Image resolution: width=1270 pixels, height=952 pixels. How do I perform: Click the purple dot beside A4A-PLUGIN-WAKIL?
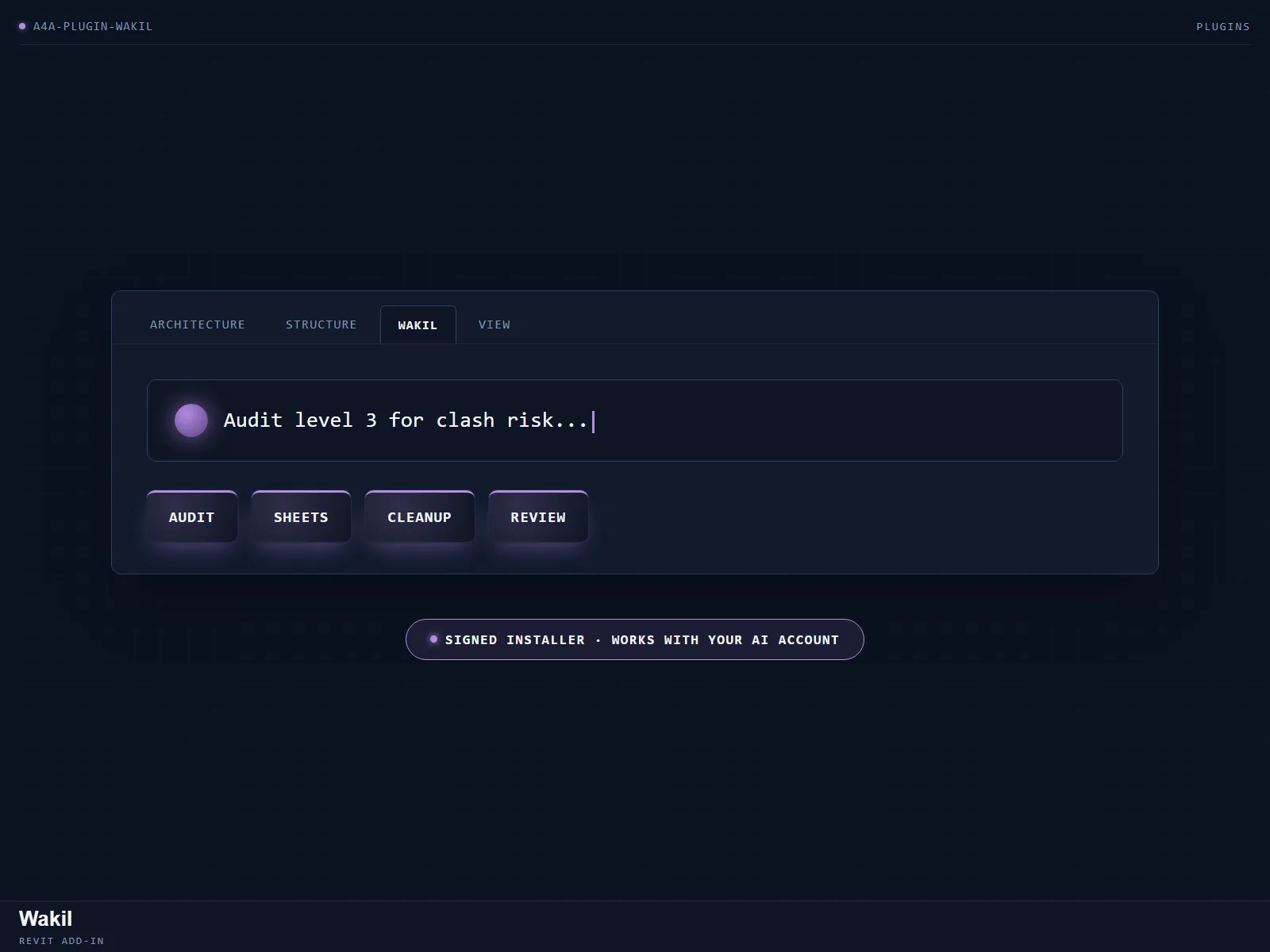pos(22,26)
